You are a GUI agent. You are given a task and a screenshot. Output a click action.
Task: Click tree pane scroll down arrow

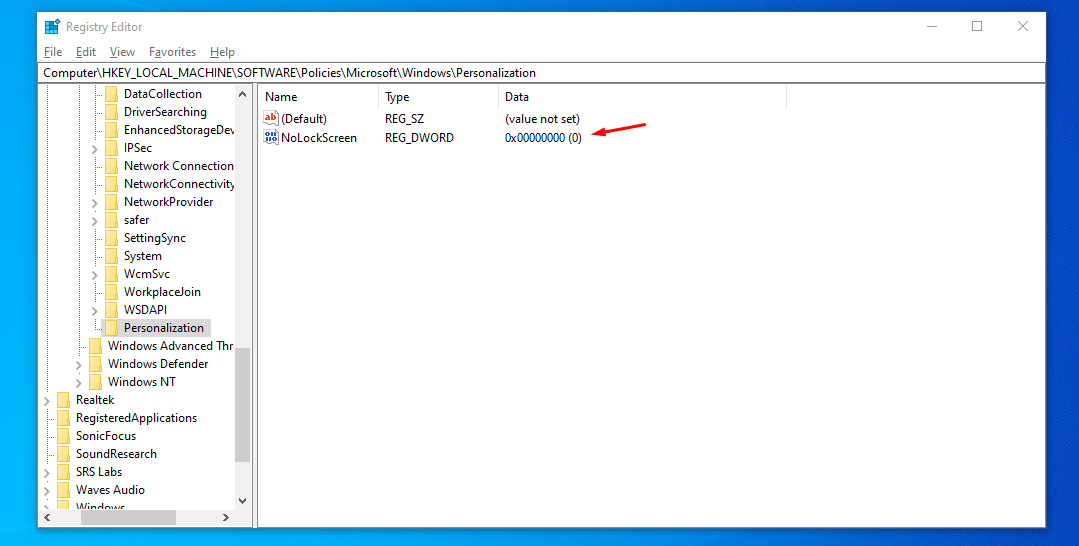click(x=242, y=501)
